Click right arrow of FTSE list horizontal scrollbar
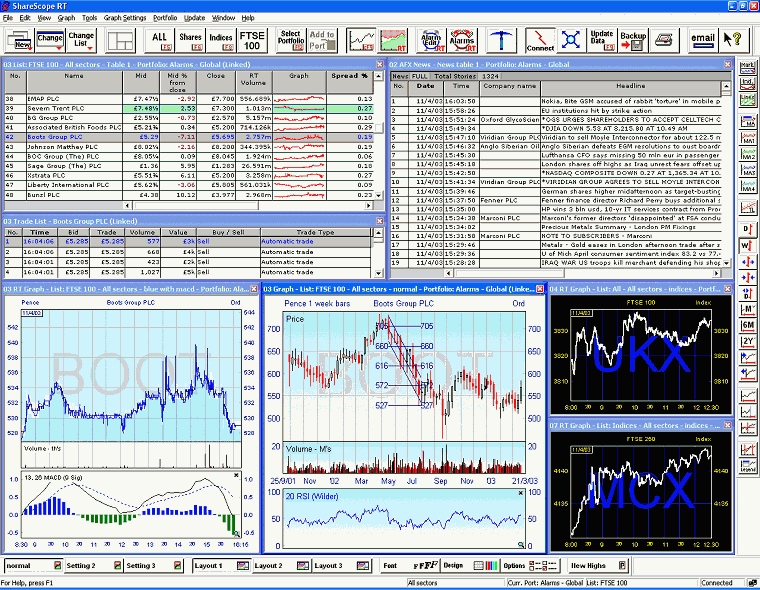This screenshot has height=590, width=760. pos(368,206)
